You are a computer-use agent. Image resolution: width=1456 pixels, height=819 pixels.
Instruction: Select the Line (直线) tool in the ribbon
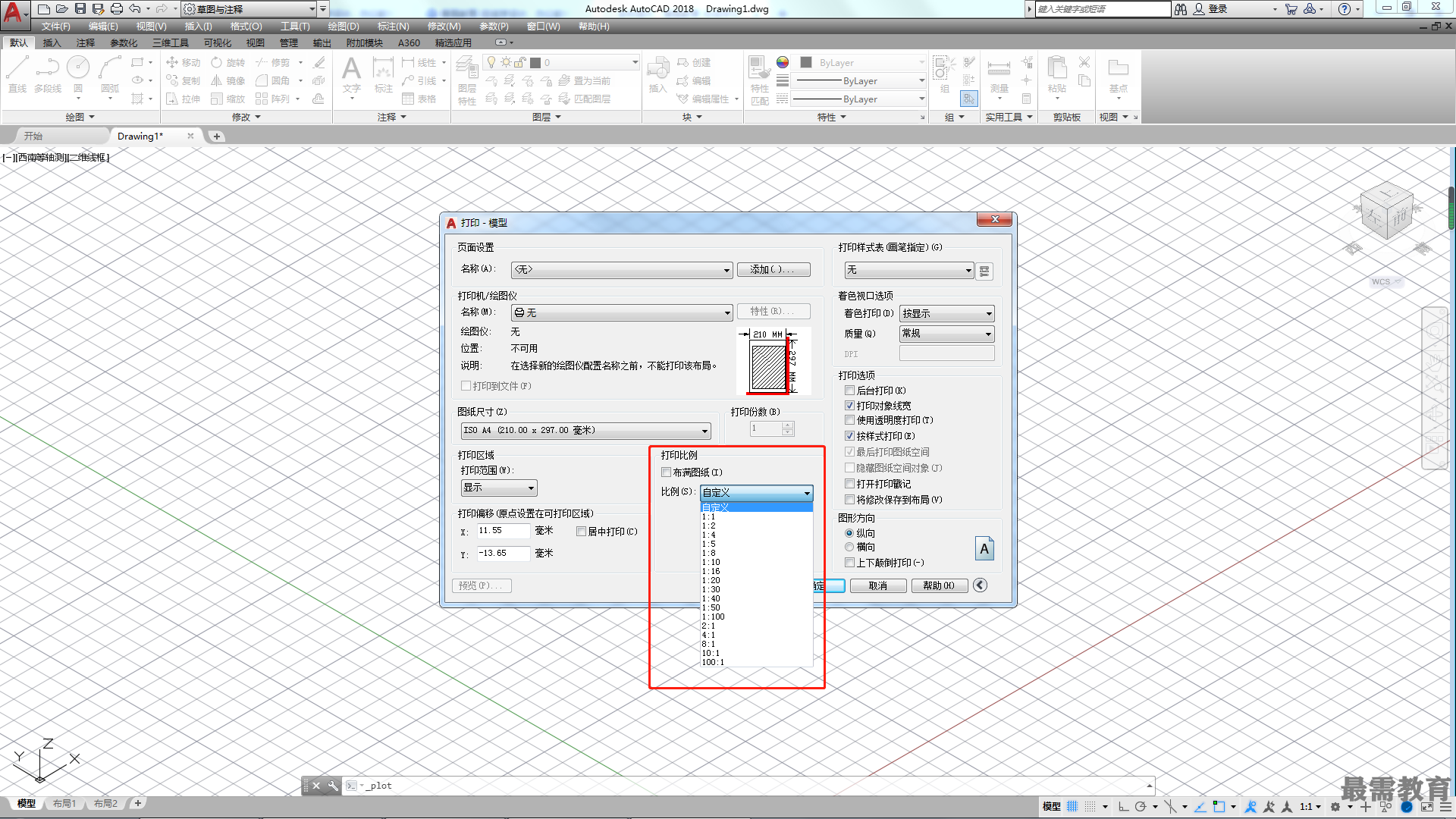pos(17,74)
